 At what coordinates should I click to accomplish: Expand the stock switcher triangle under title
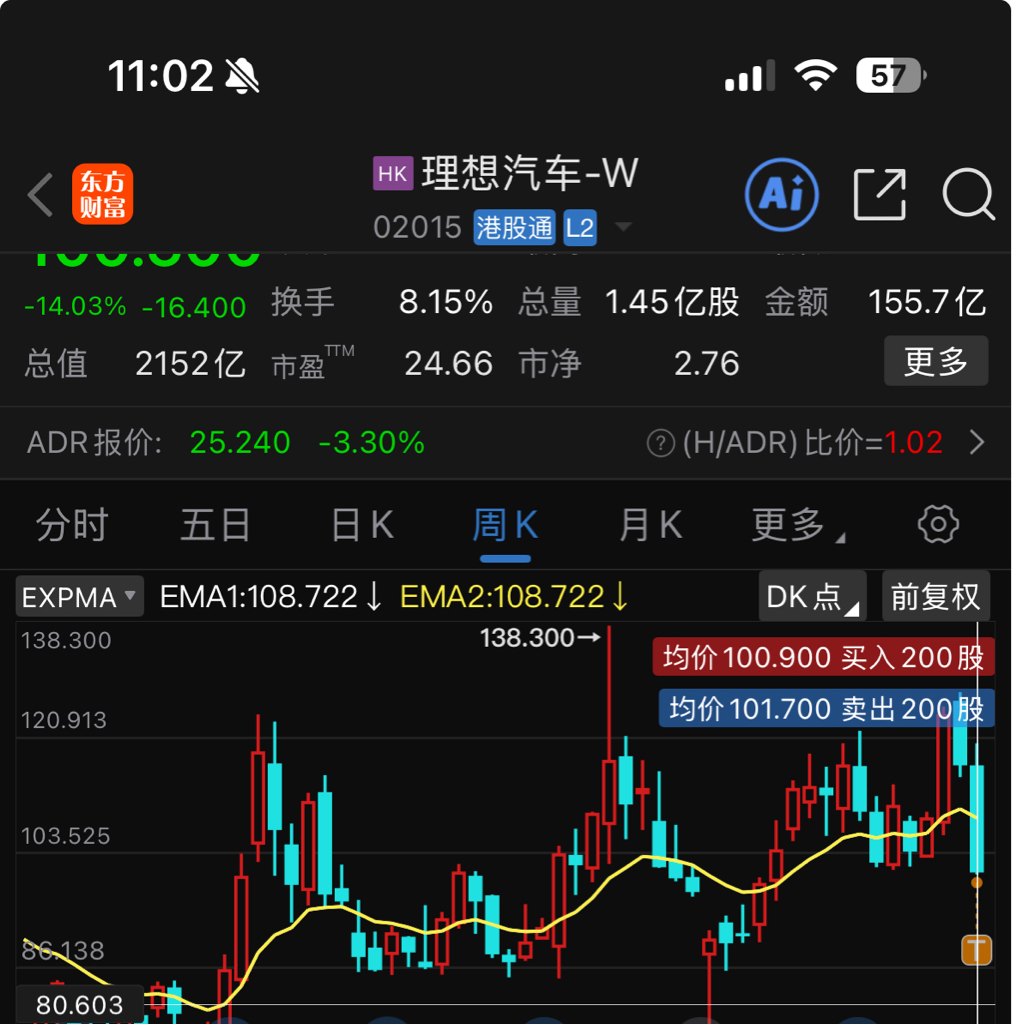tap(624, 227)
